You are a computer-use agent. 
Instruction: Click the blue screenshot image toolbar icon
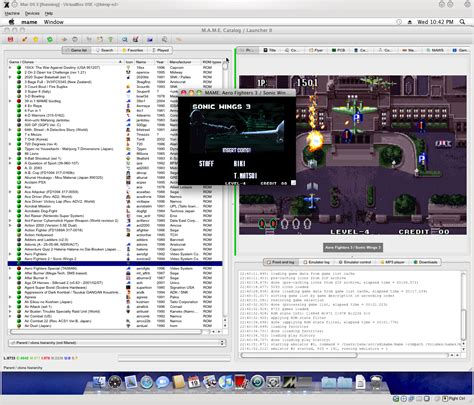pyautogui.click(x=150, y=39)
